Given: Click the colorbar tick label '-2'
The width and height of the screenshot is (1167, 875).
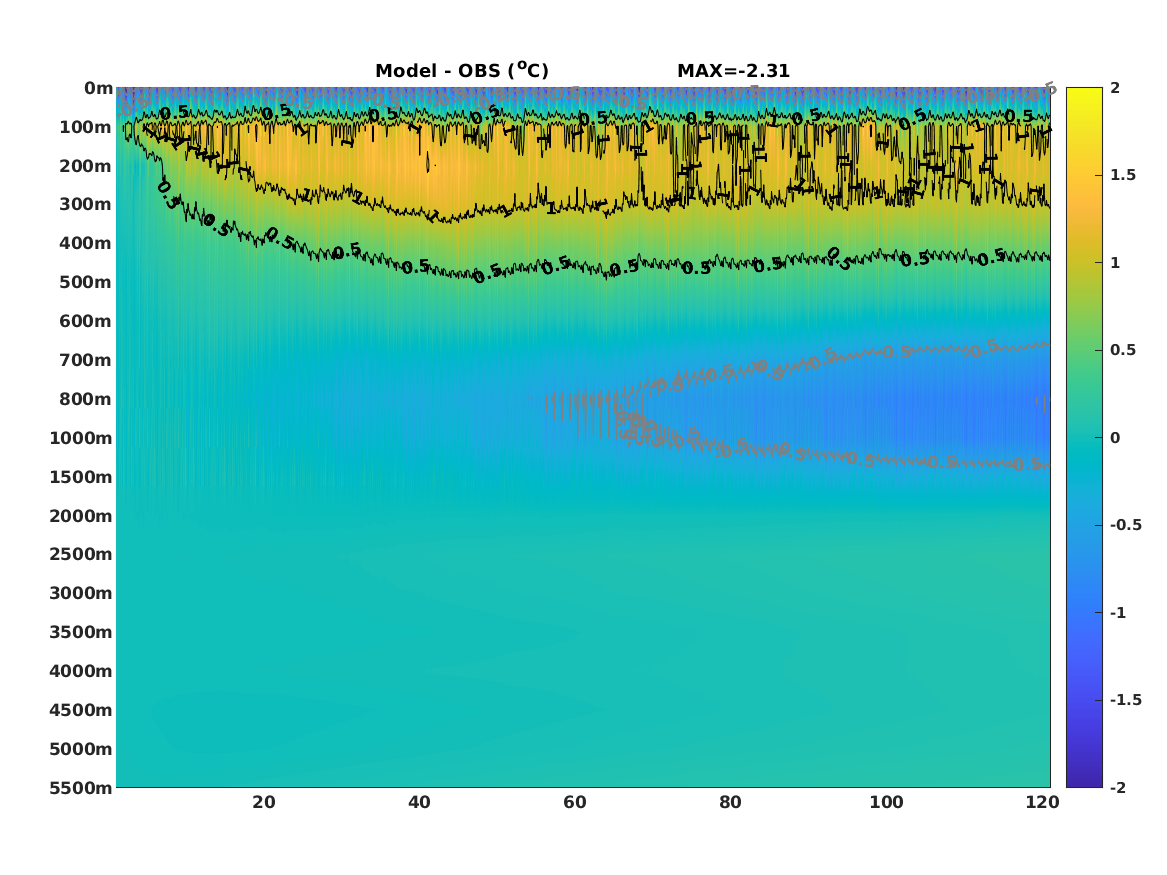Looking at the screenshot, I should [x=1118, y=788].
